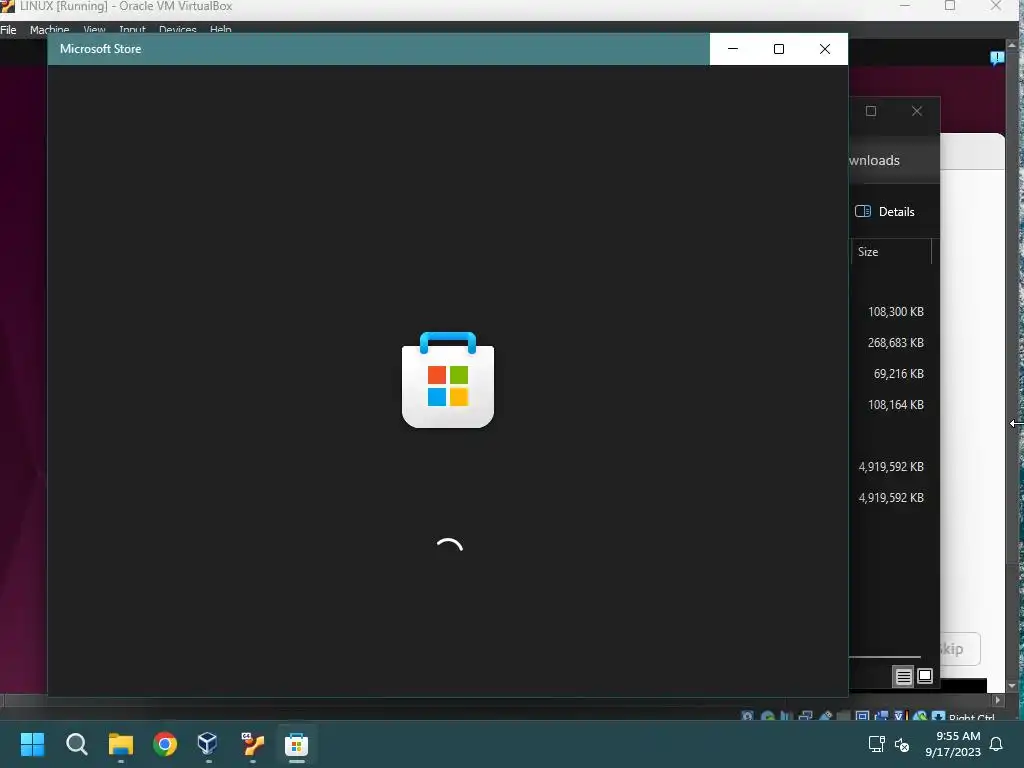Switch File Explorer to large thumbnails view
This screenshot has width=1024, height=768.
[x=925, y=676]
